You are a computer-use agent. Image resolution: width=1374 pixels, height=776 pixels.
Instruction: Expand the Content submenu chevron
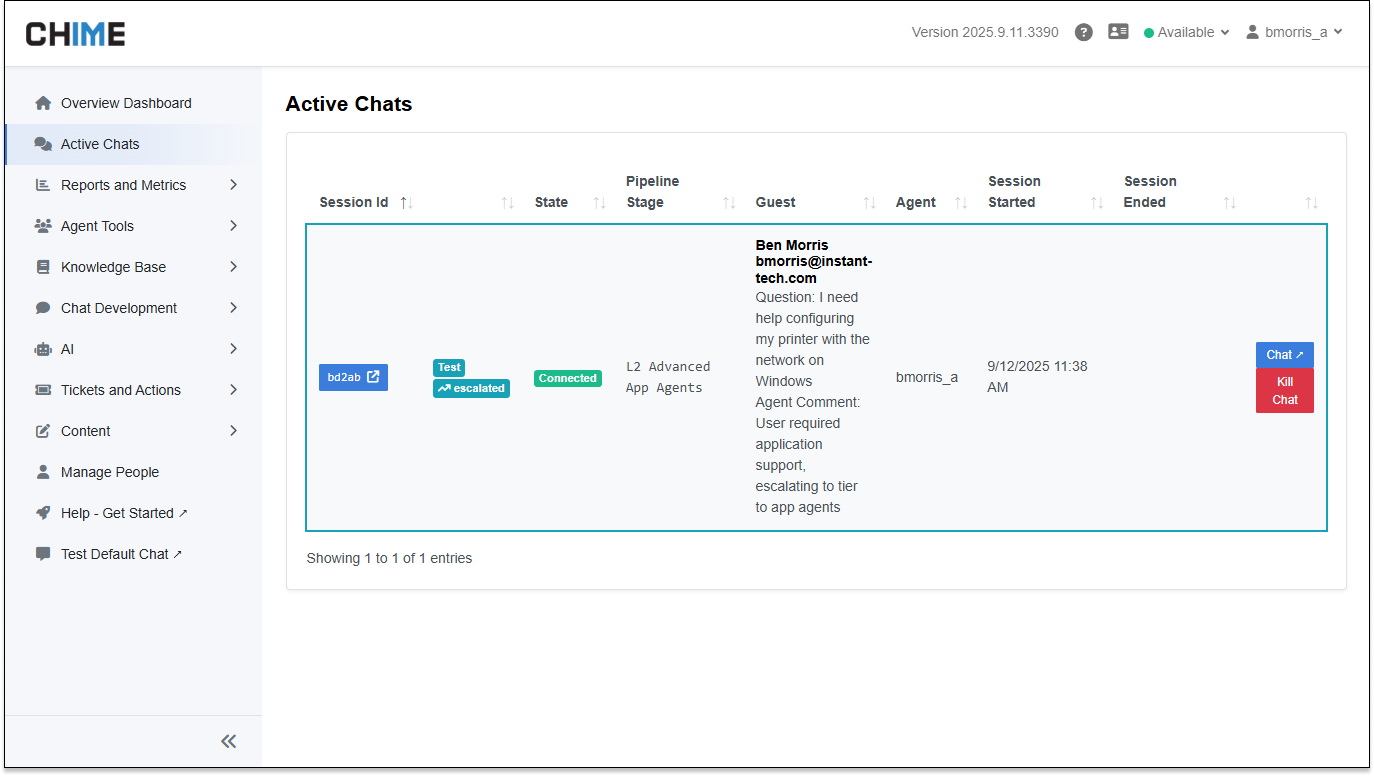[233, 431]
